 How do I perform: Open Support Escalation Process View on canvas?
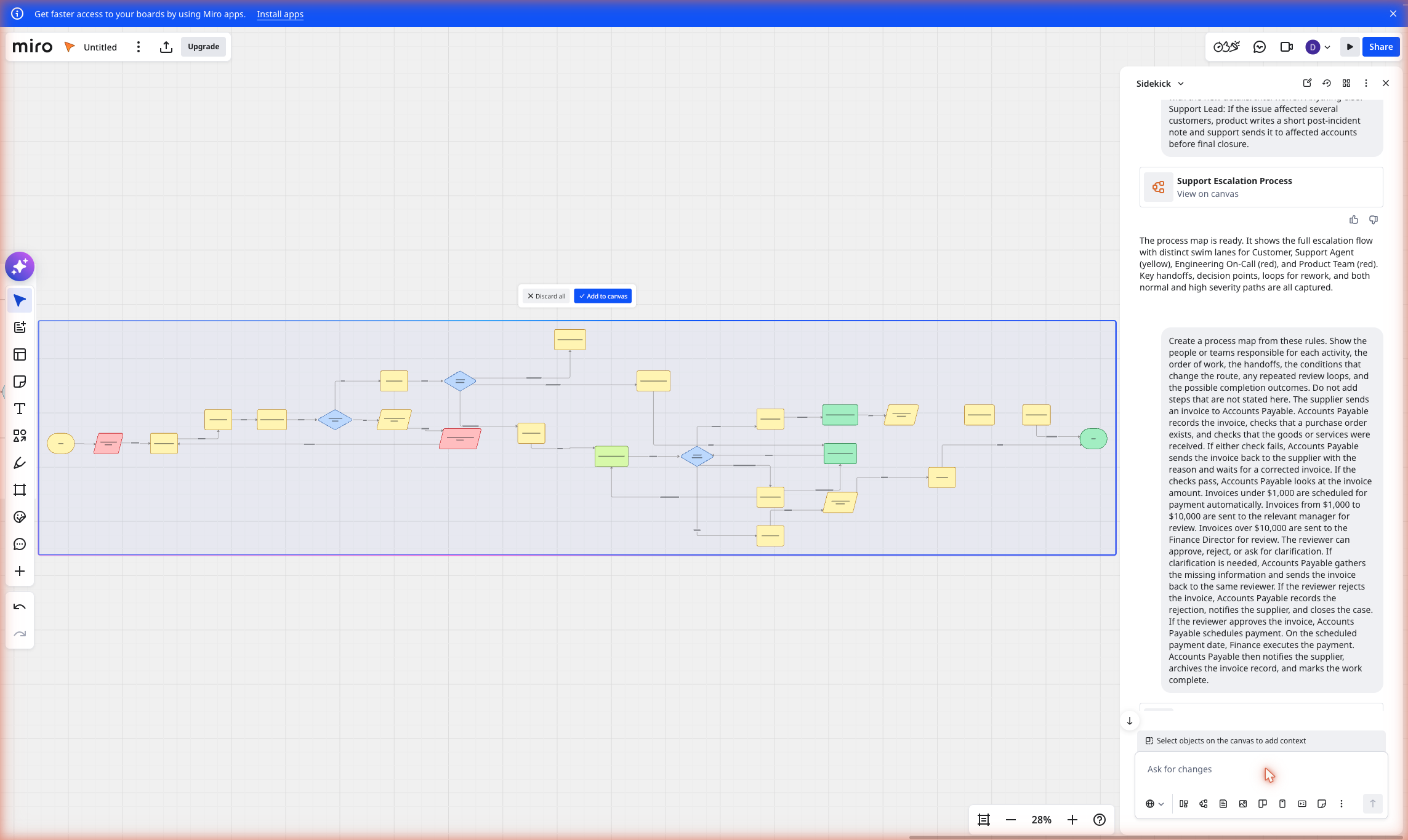1261,187
